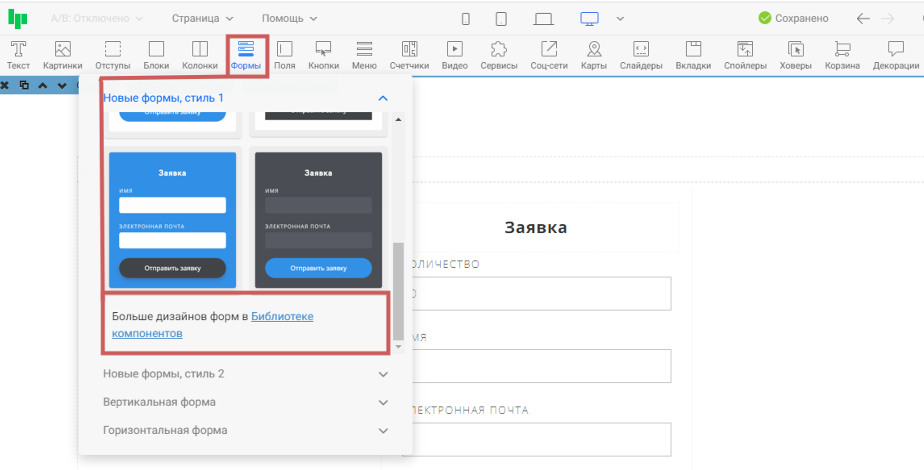
Task: Open the Картинки images tool
Action: (62, 54)
